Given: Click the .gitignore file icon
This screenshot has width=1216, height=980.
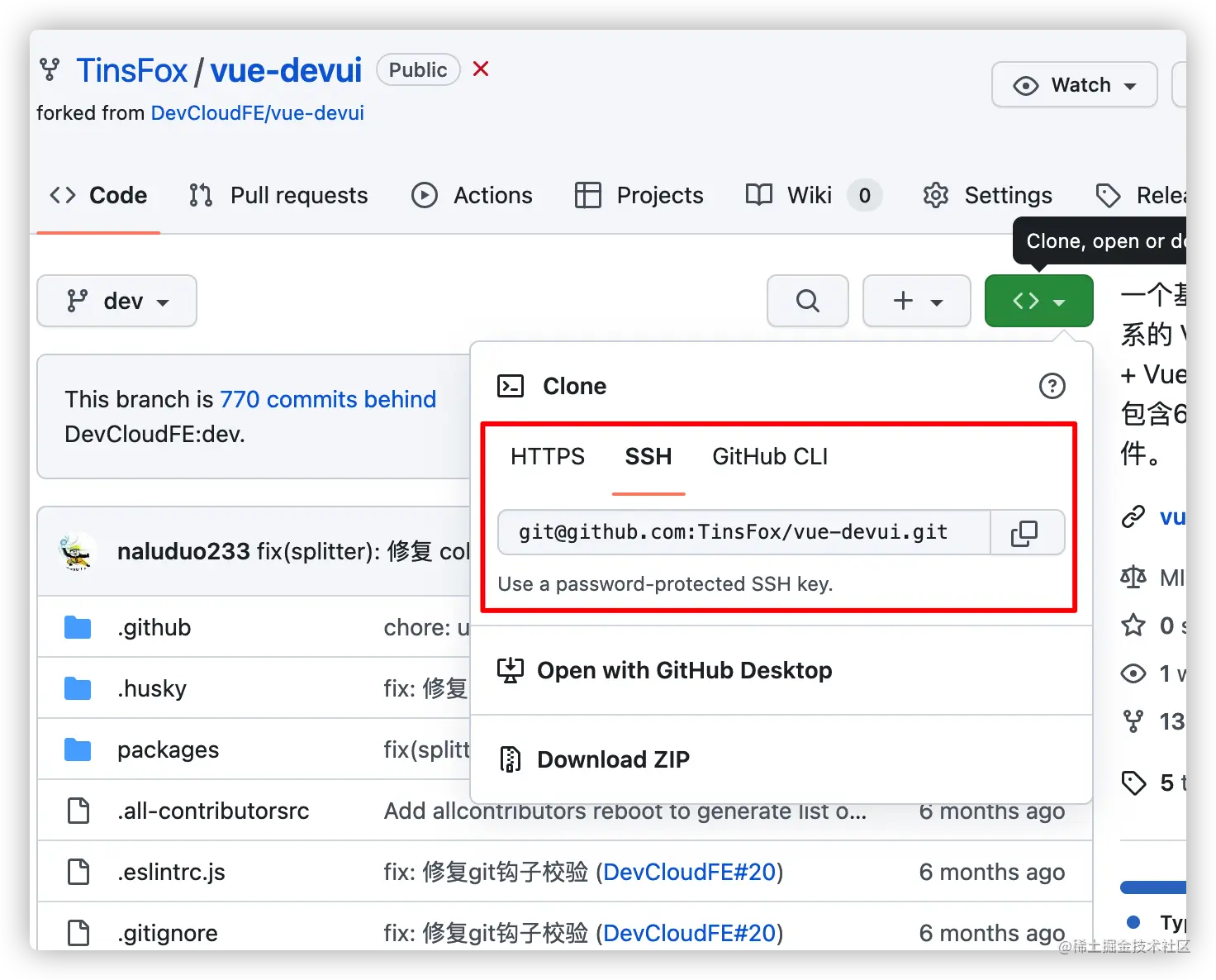Looking at the screenshot, I should pyautogui.click(x=78, y=933).
